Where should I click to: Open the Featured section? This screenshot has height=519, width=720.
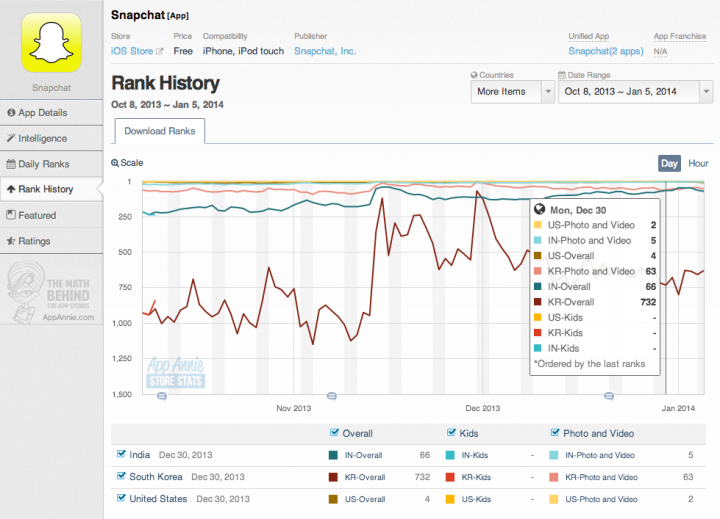[51, 215]
